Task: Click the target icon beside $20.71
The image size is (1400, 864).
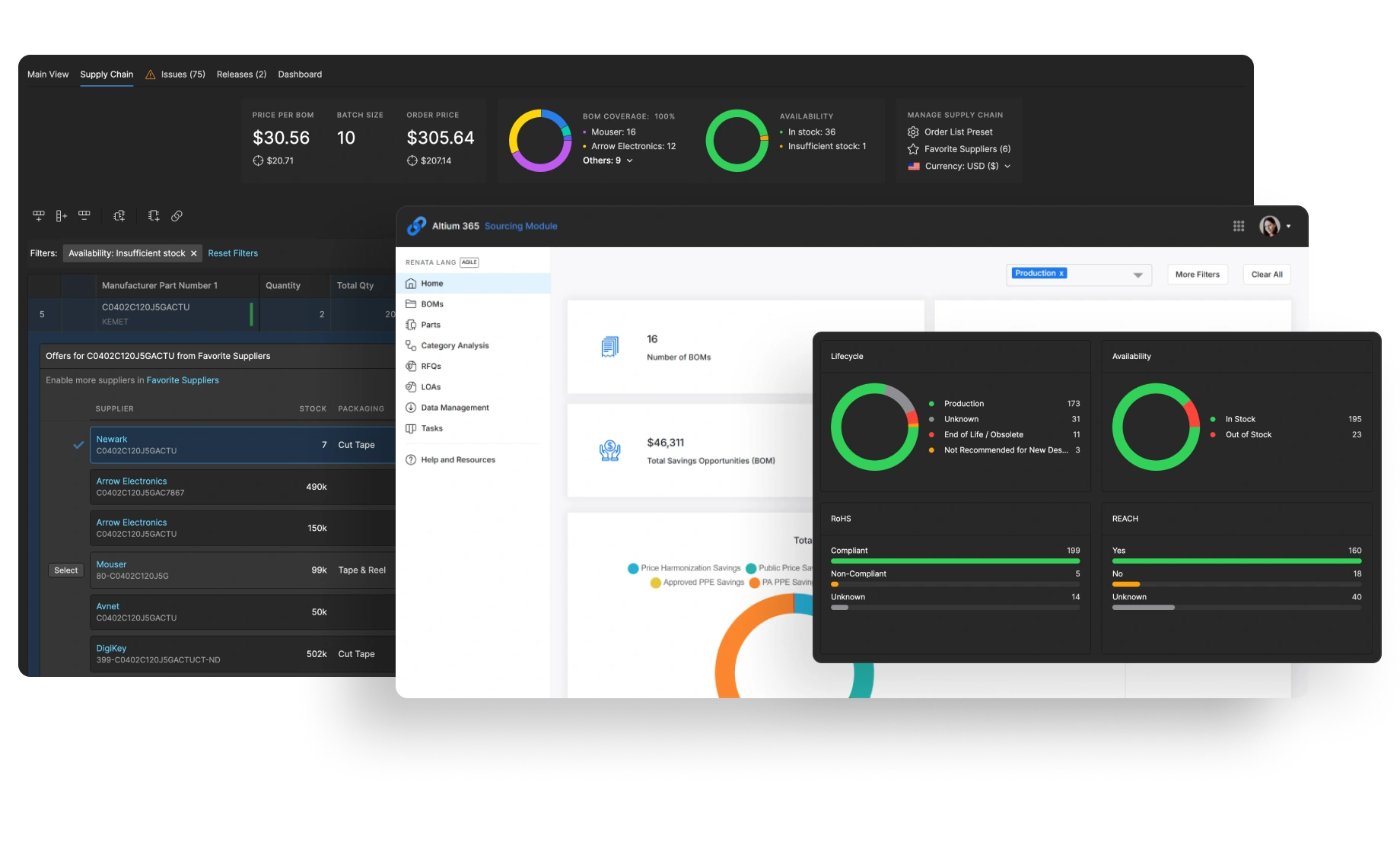Action: pyautogui.click(x=258, y=160)
